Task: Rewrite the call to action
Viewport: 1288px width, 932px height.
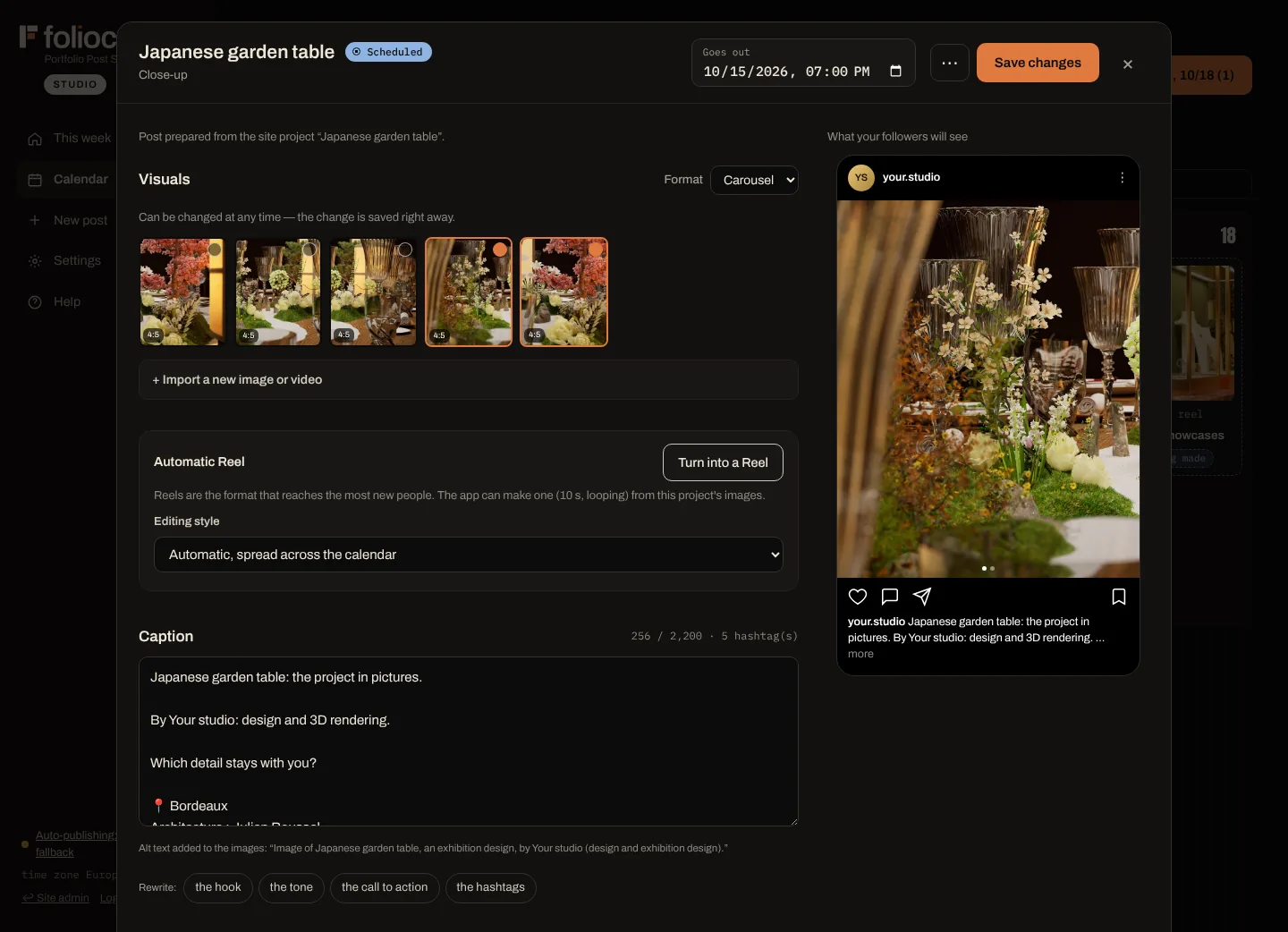Action: point(385,887)
